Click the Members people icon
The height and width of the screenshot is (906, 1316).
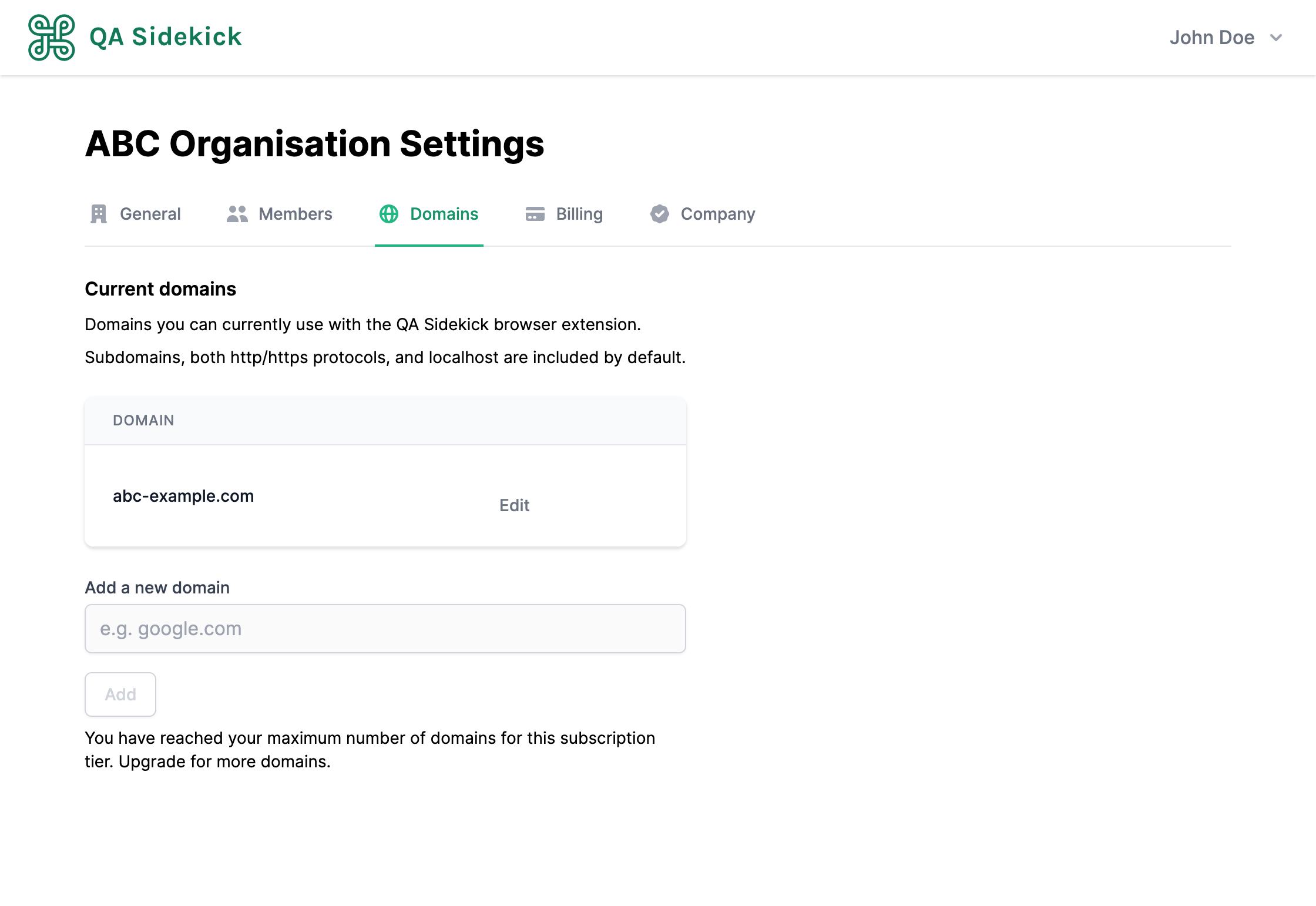tap(237, 214)
